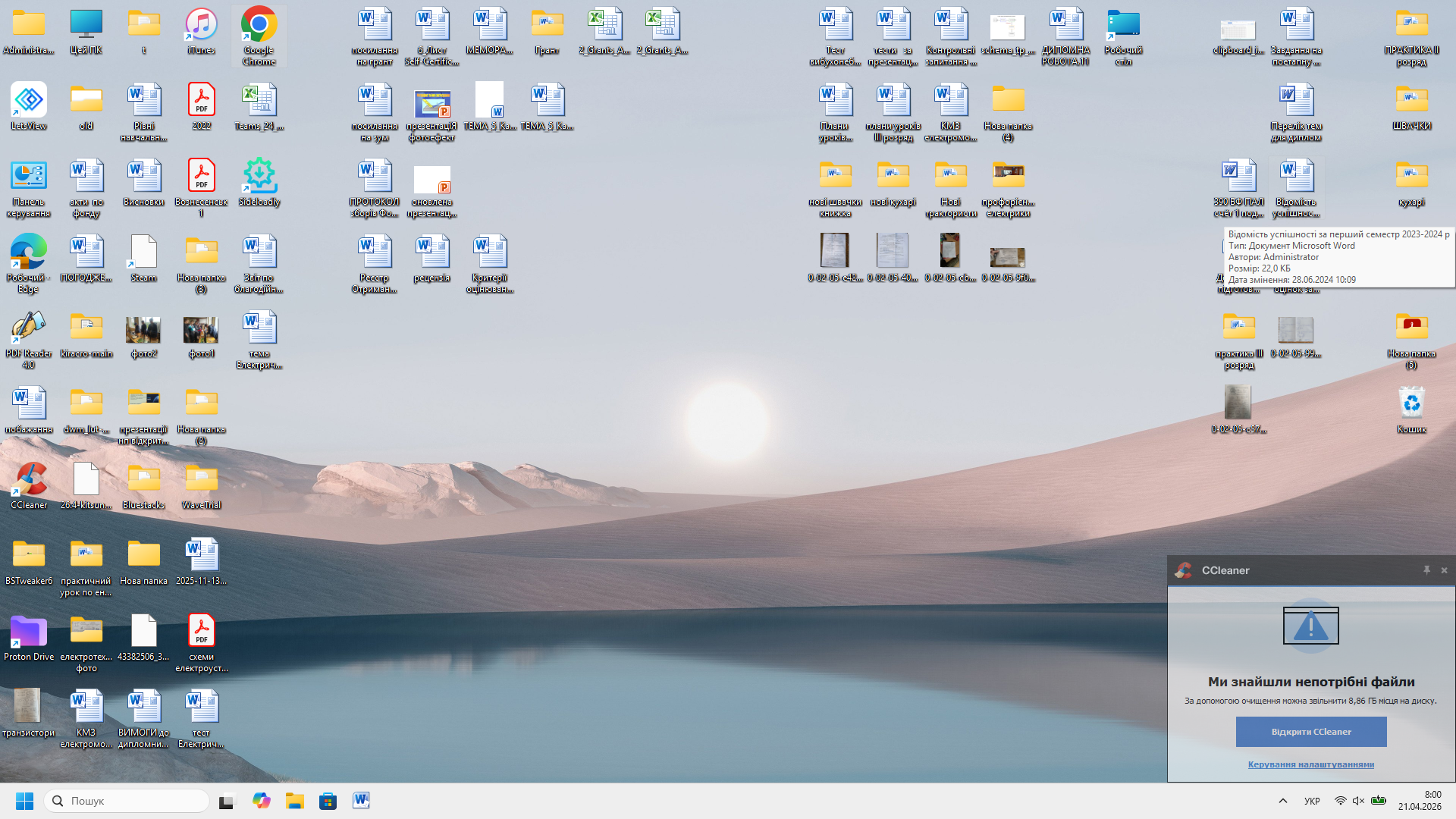Image resolution: width=1456 pixels, height=819 pixels.
Task: Open the схеми електроуст PDF file
Action: [x=201, y=642]
